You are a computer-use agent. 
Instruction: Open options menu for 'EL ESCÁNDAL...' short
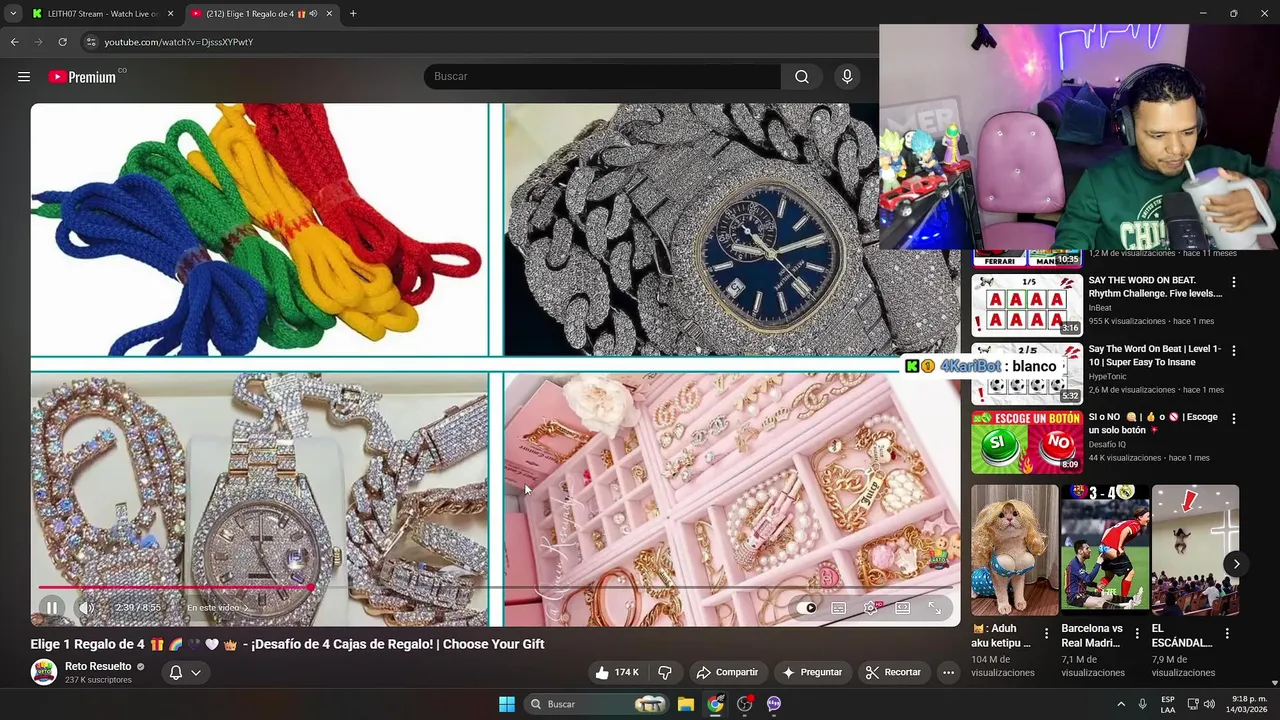coord(1227,633)
